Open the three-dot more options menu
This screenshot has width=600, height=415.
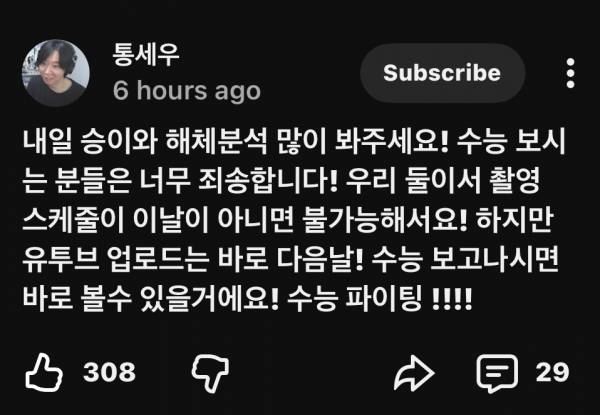pos(570,73)
